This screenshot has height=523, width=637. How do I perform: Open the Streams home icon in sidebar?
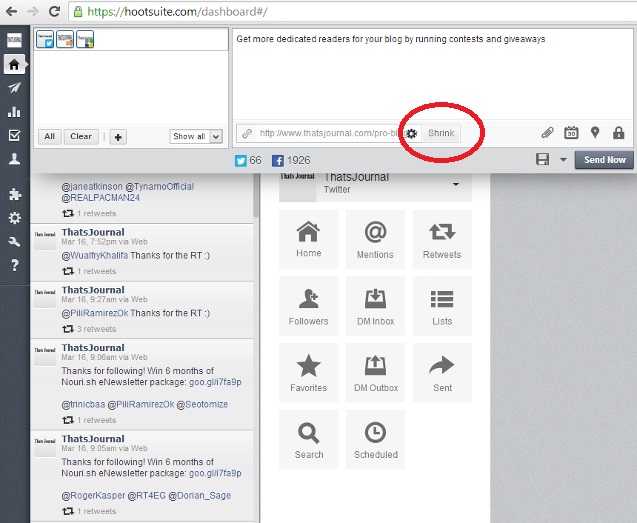click(x=14, y=64)
